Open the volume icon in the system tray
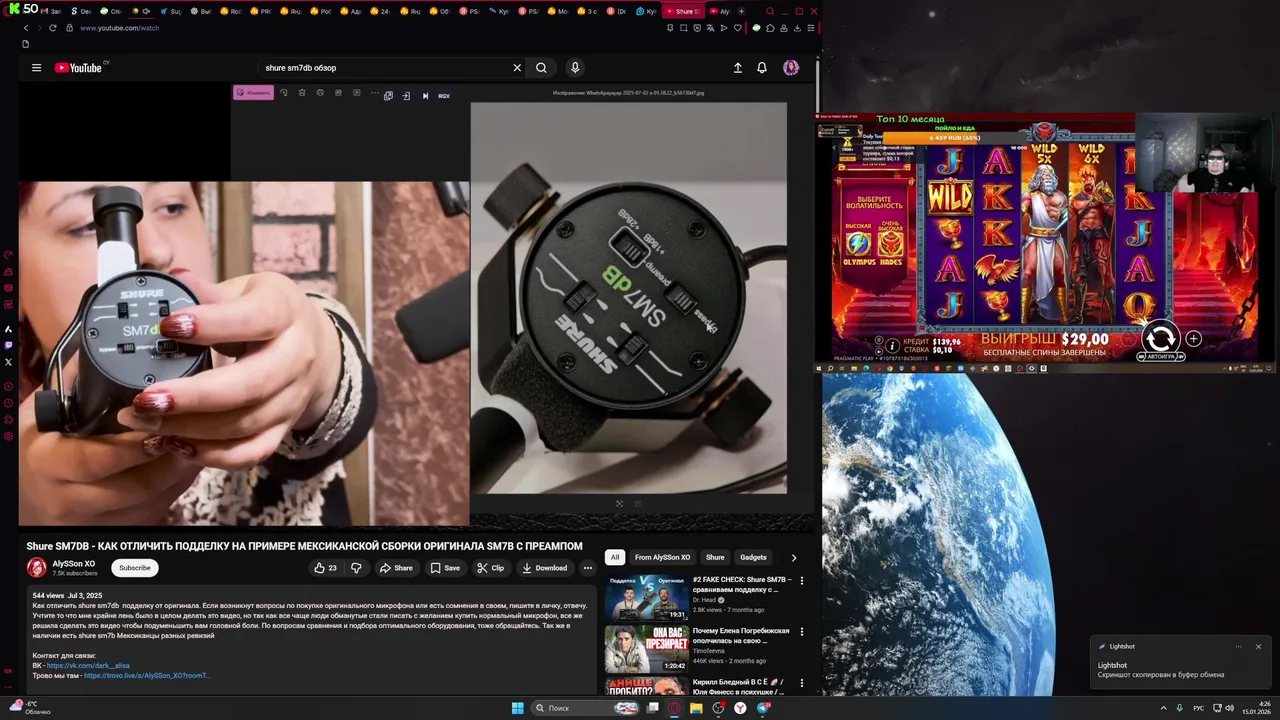The width and height of the screenshot is (1280, 720). (x=1229, y=708)
